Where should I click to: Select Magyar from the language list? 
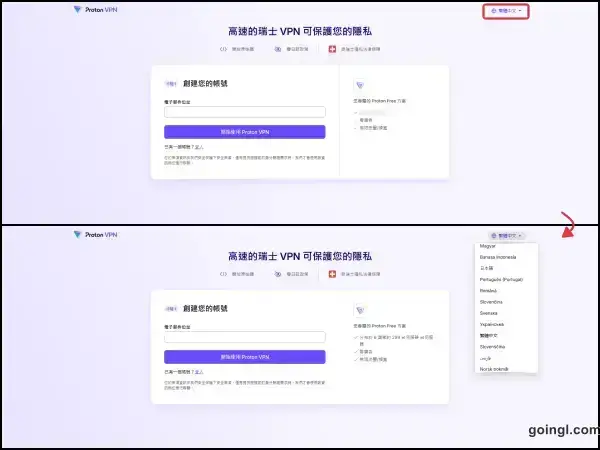490,247
